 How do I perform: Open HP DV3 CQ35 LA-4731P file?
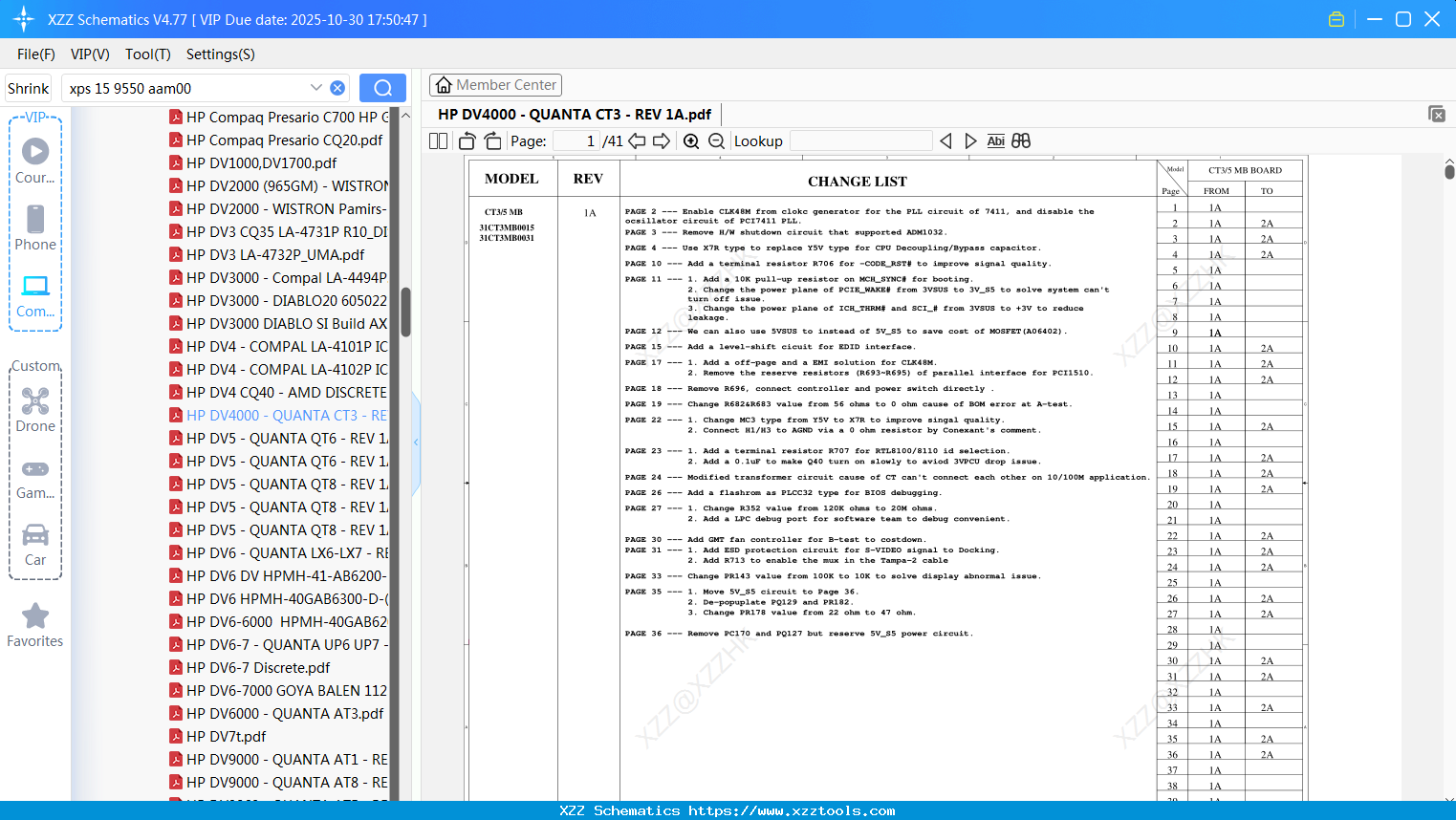coord(278,231)
